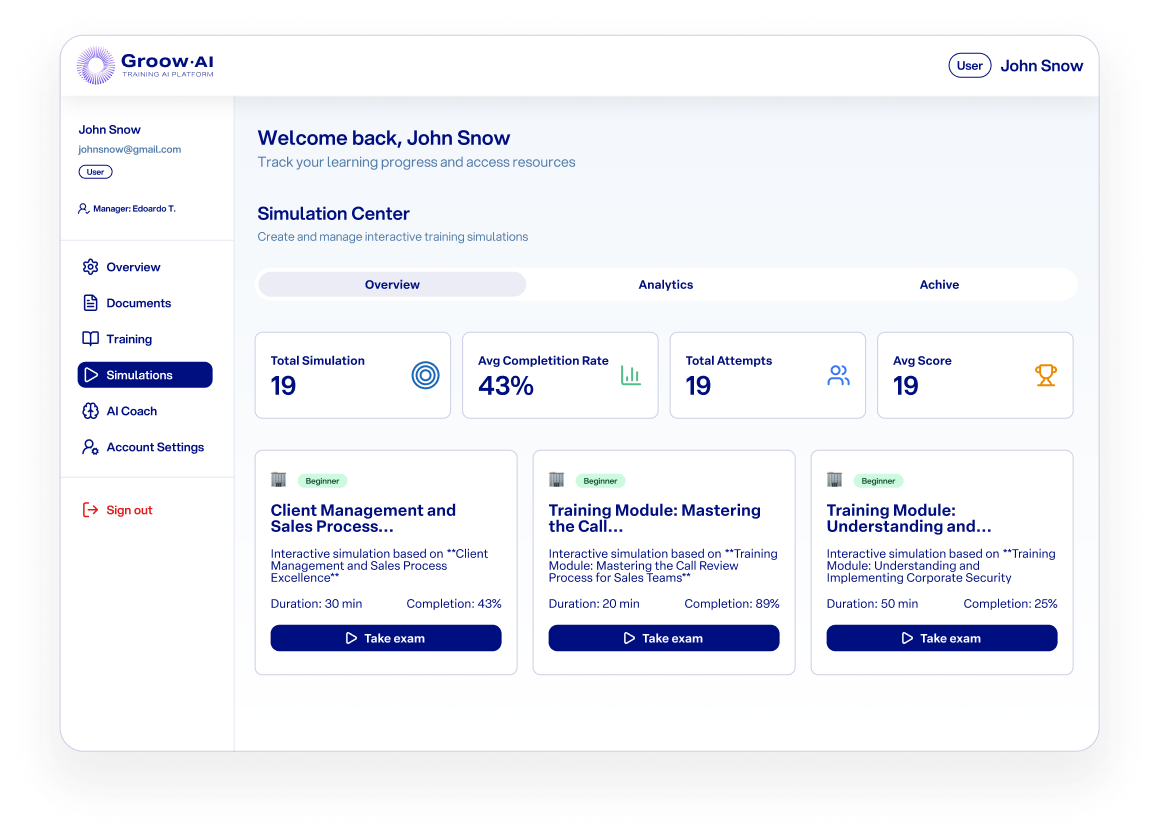Open Training in the sidebar menu
The width and height of the screenshot is (1160, 837).
pyautogui.click(x=129, y=339)
